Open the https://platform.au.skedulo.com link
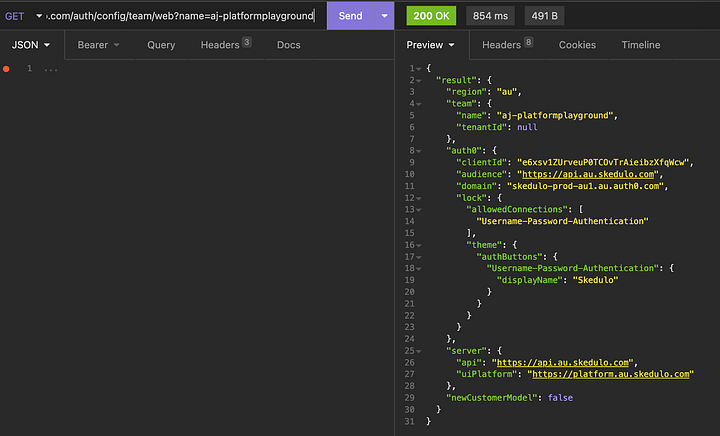 coord(611,374)
